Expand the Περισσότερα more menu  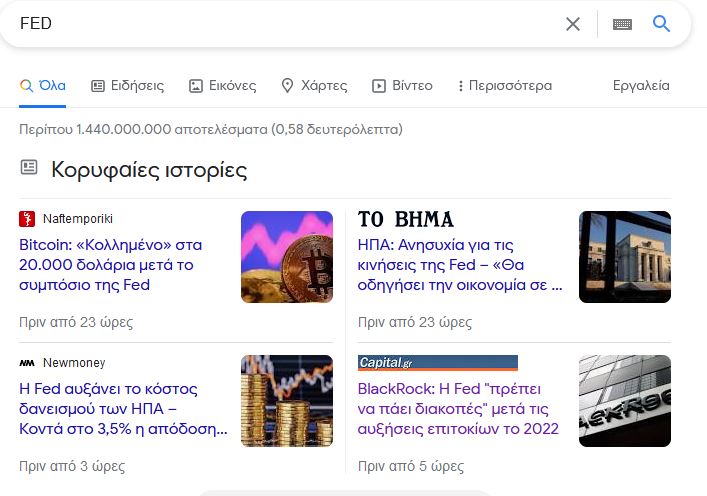click(505, 85)
